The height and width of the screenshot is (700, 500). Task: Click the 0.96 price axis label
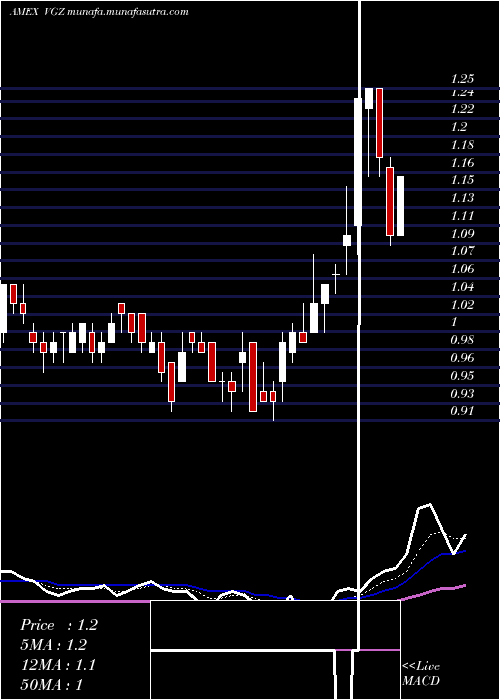[x=462, y=358]
